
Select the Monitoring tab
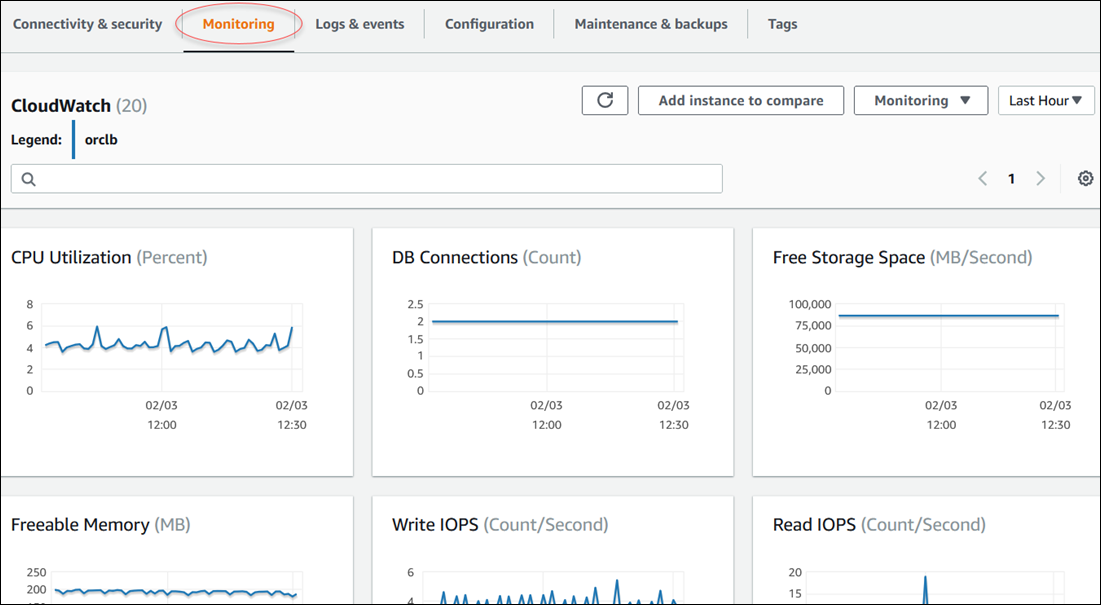[238, 24]
